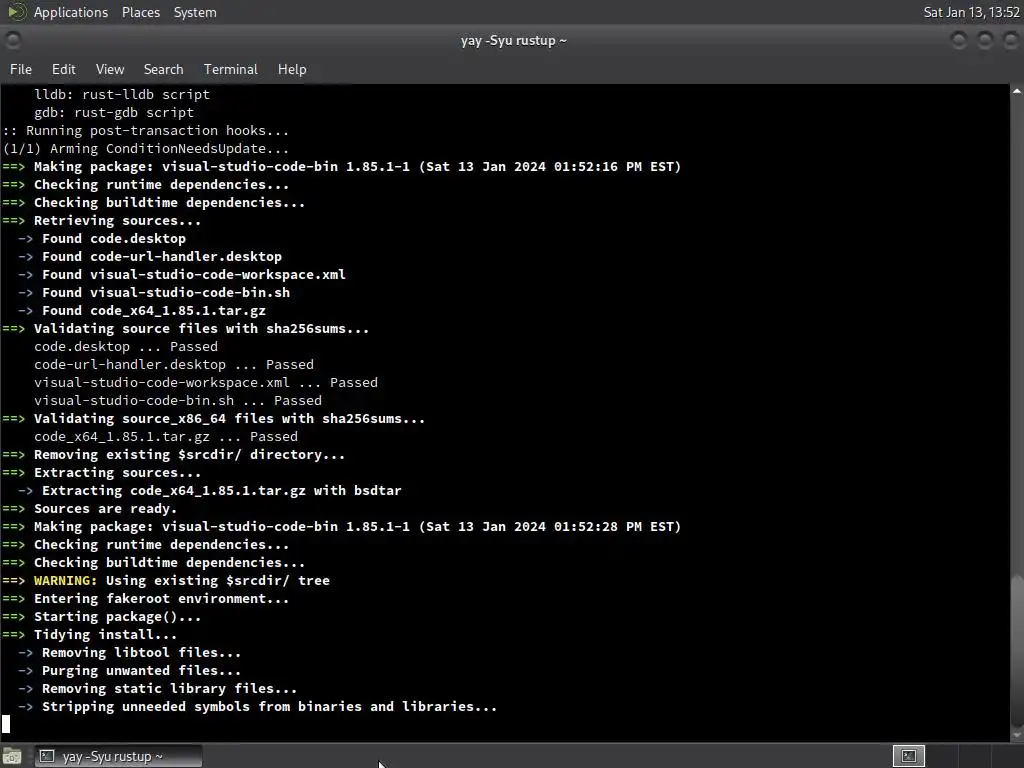Click the window title 'yay -Syu rustup ~'
Image resolution: width=1024 pixels, height=768 pixels.
[513, 40]
